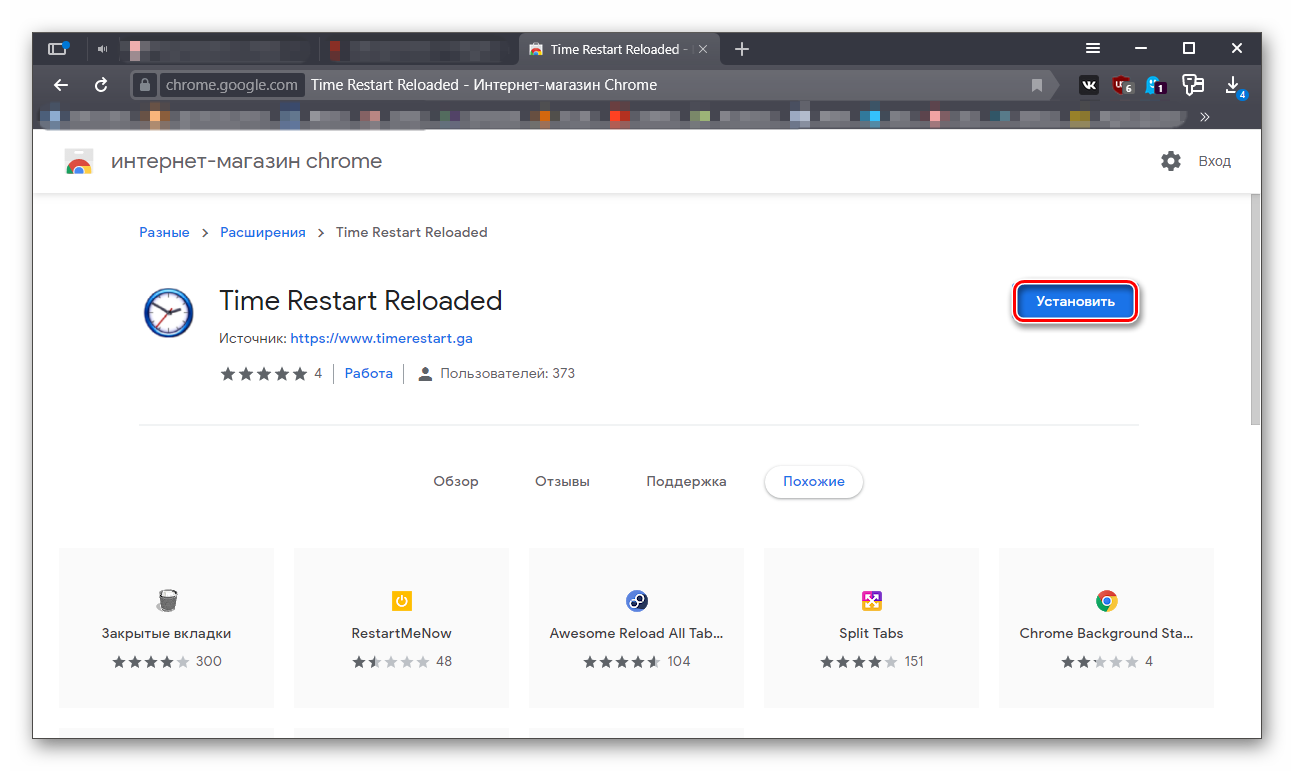Click the Time Restart Reloaded heading
Viewport: 1294px width, 771px height.
(x=360, y=300)
